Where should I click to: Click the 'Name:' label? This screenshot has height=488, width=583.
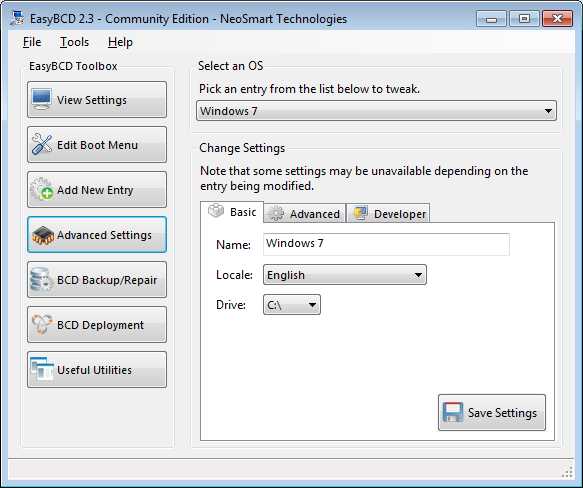[x=233, y=245]
